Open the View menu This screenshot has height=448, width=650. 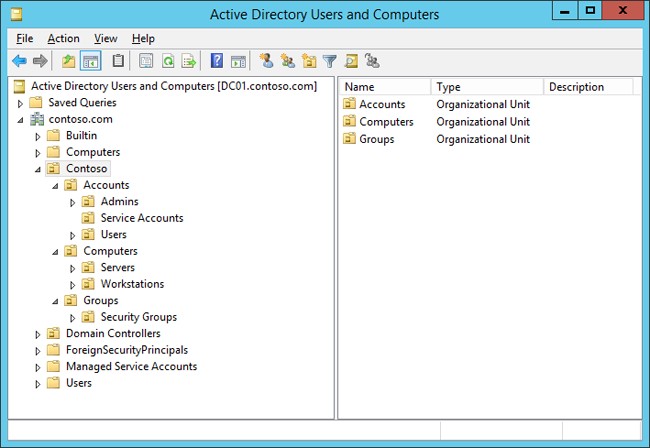105,38
